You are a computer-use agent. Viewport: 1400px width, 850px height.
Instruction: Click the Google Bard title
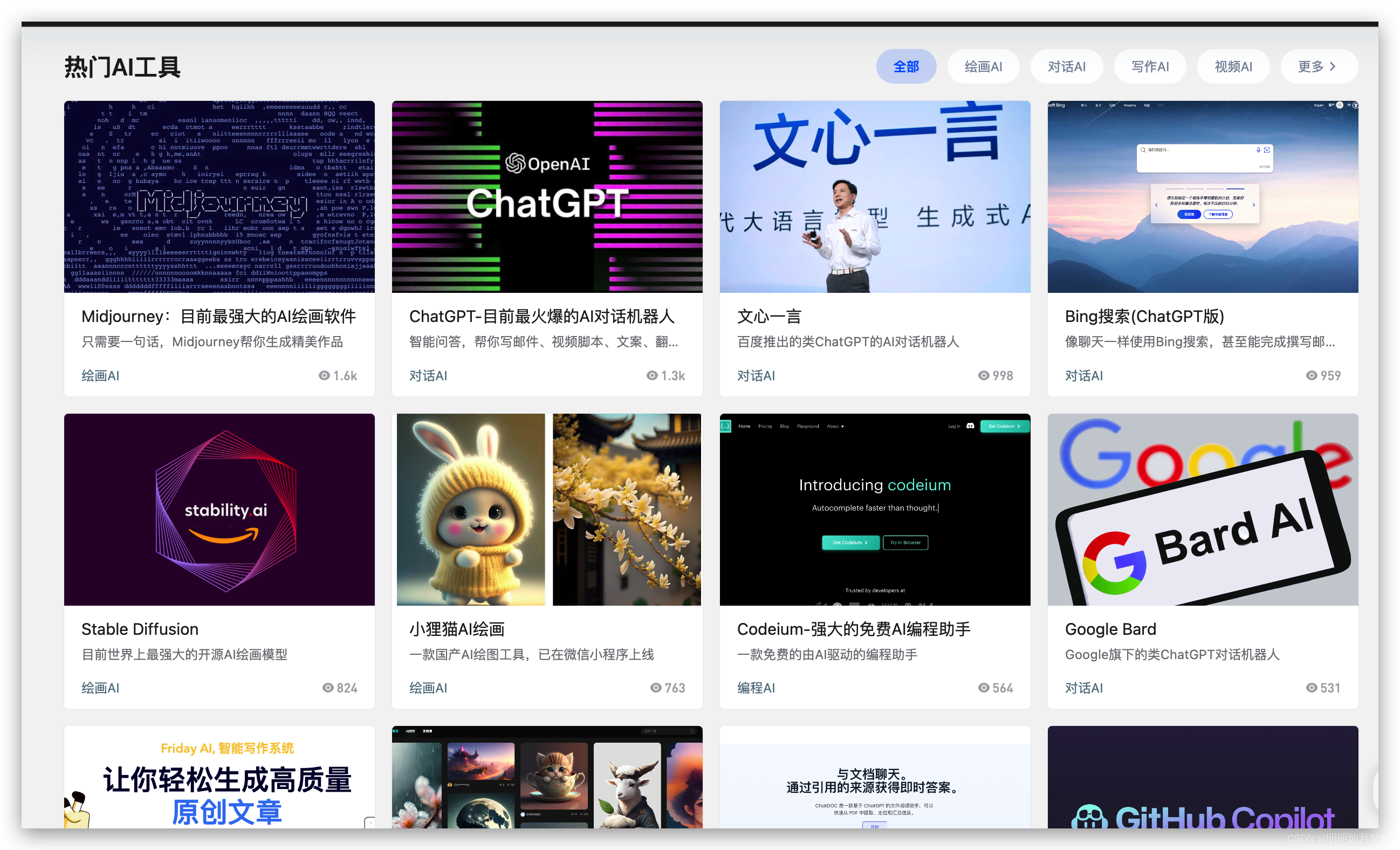tap(1110, 629)
